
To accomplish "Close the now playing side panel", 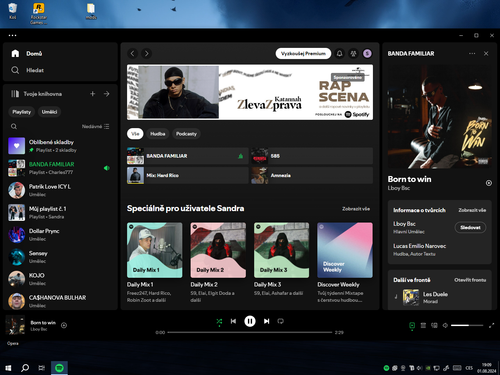I will (486, 54).
